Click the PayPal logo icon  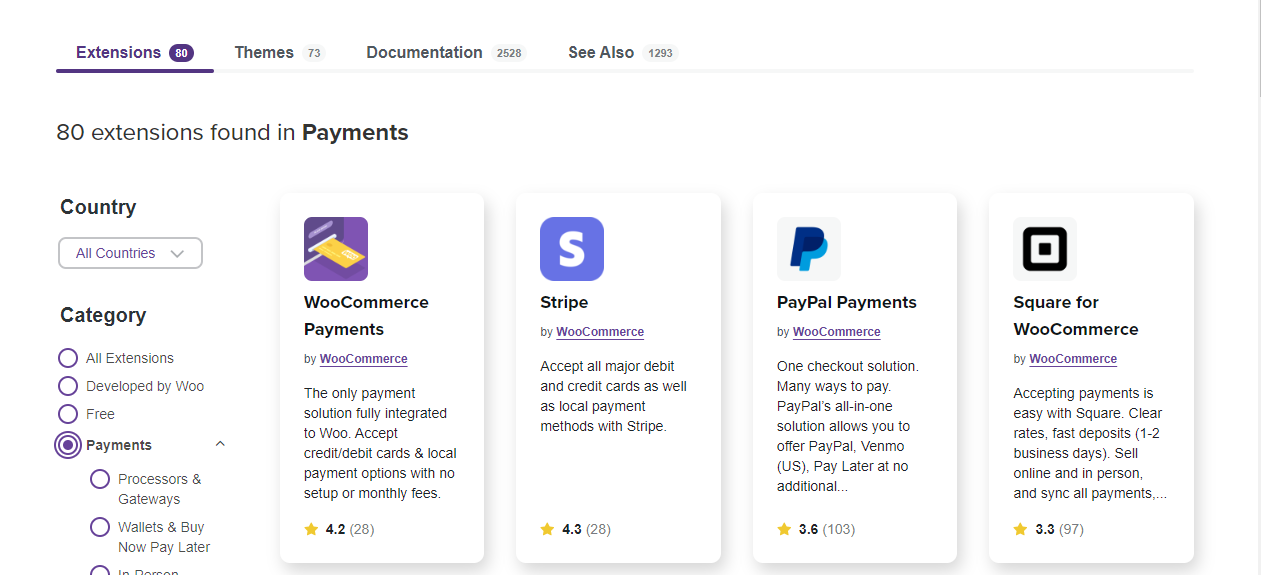[x=808, y=249]
